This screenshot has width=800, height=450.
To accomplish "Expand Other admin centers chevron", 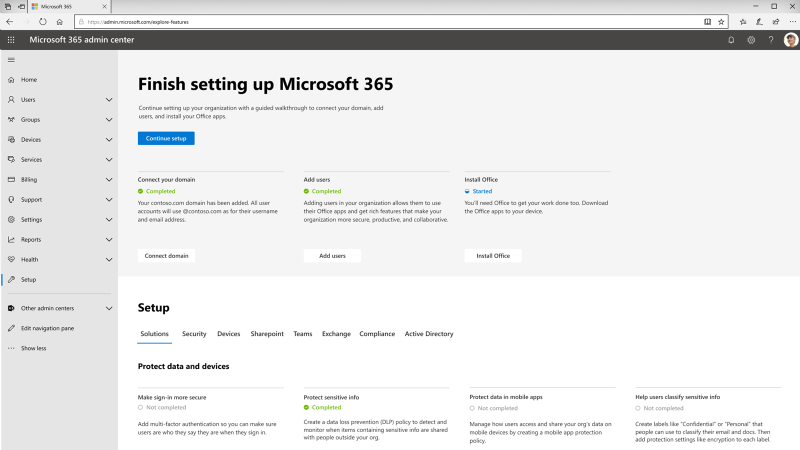I will click(x=109, y=308).
